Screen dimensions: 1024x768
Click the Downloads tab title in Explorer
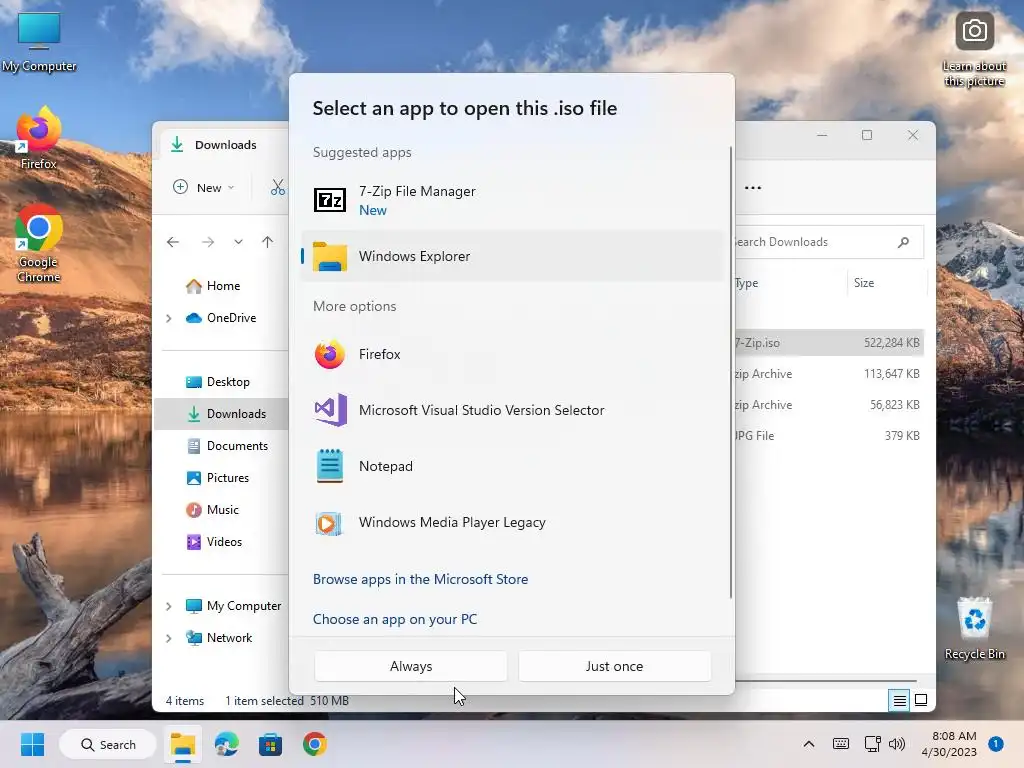[225, 145]
